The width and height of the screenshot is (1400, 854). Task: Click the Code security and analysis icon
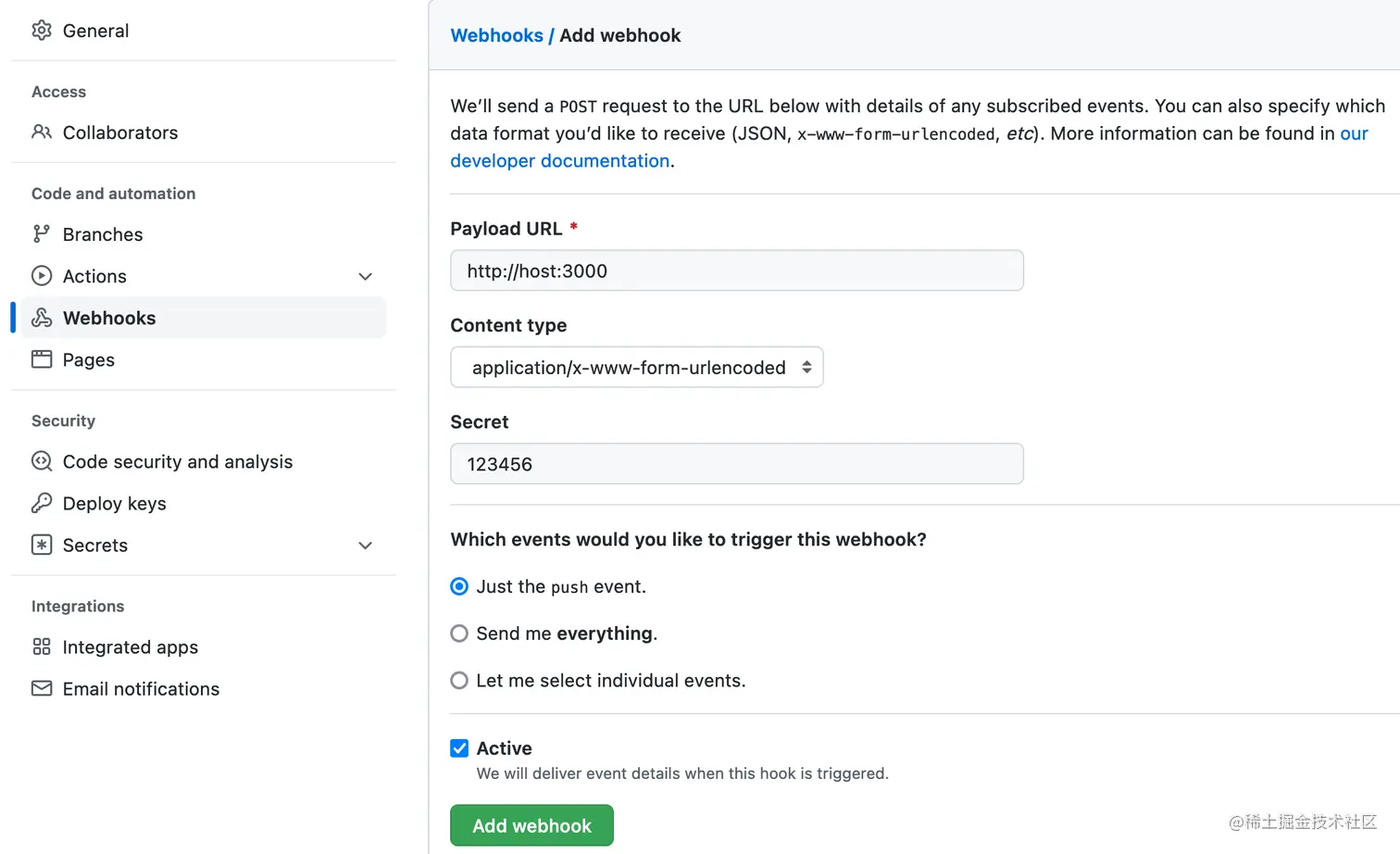click(42, 461)
